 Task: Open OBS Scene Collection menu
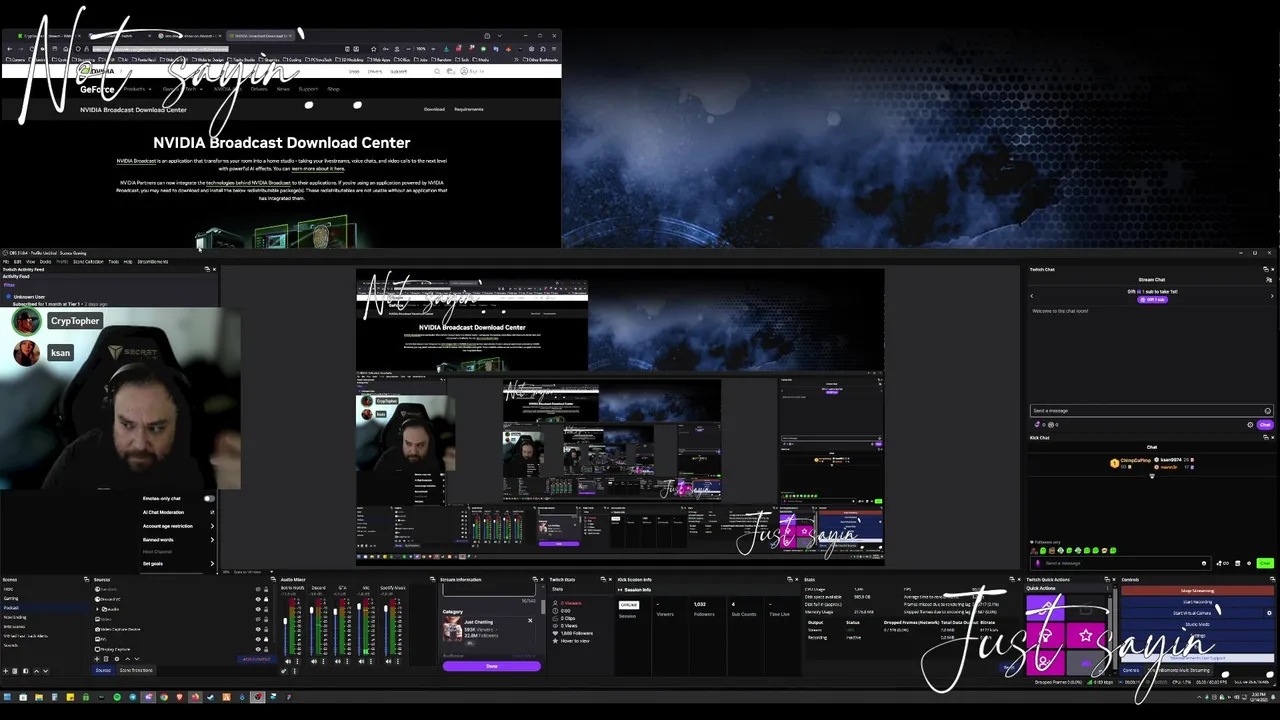tap(88, 262)
